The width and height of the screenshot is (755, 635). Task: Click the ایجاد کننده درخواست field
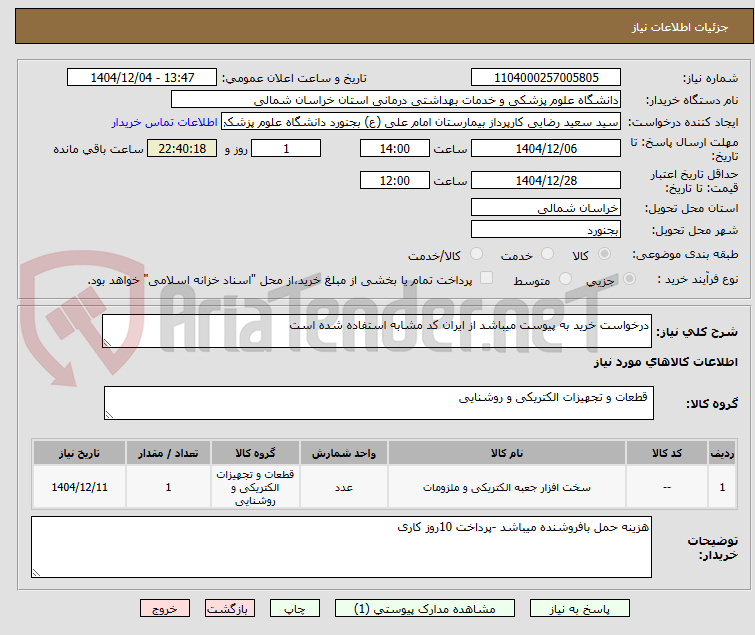(421, 122)
